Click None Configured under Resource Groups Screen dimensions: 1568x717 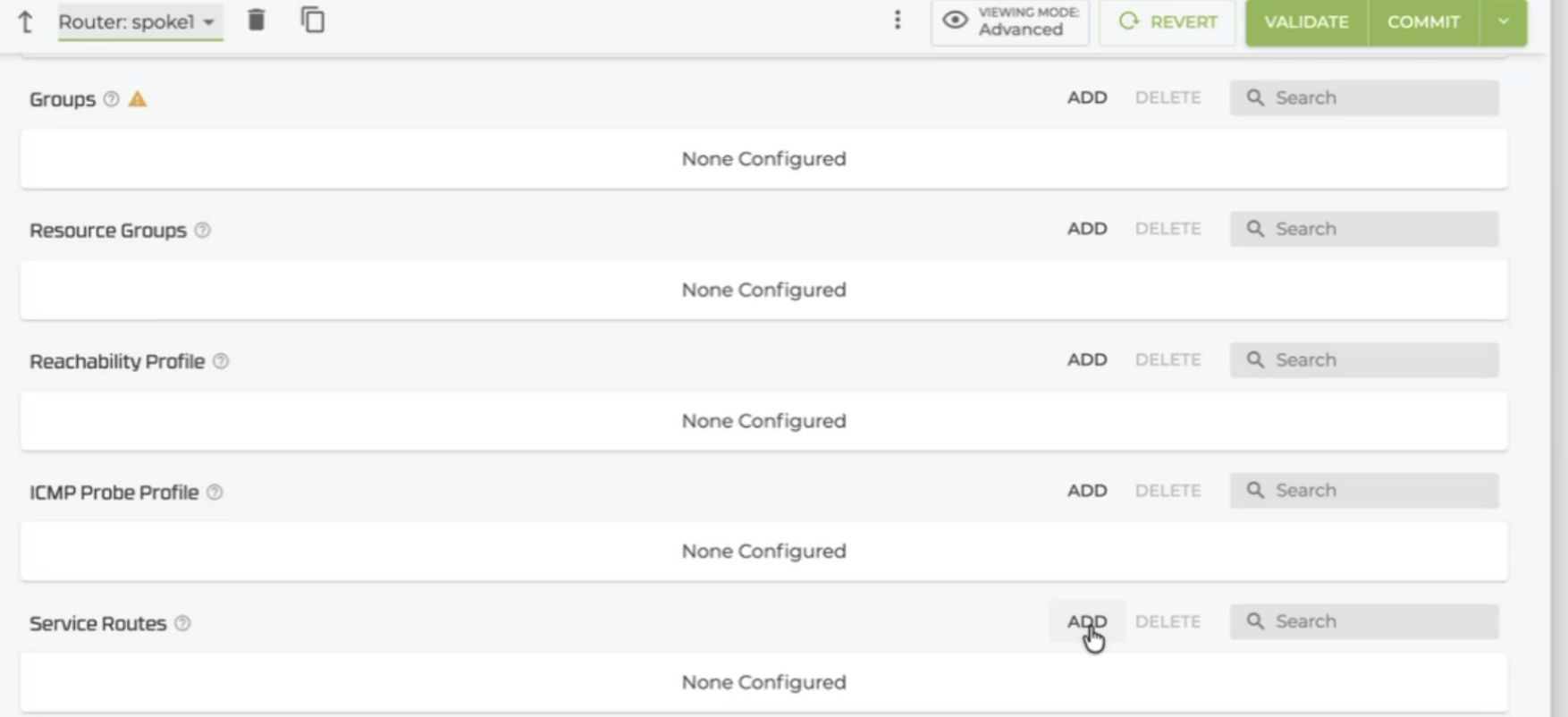[x=764, y=290]
